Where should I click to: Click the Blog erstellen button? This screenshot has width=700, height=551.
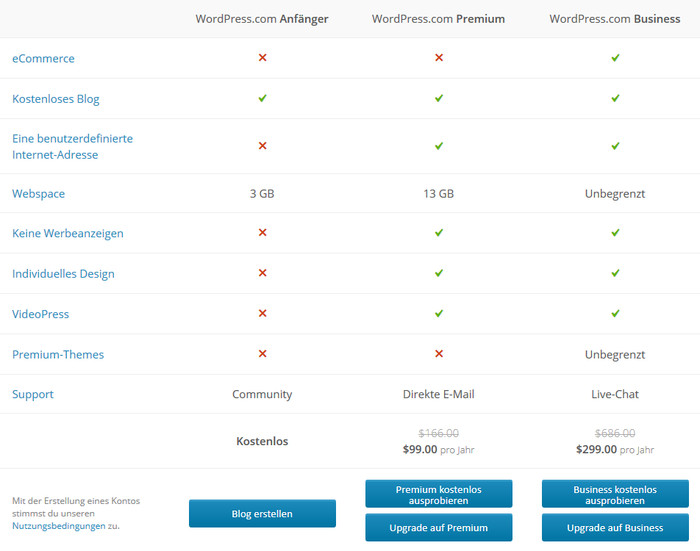262,513
